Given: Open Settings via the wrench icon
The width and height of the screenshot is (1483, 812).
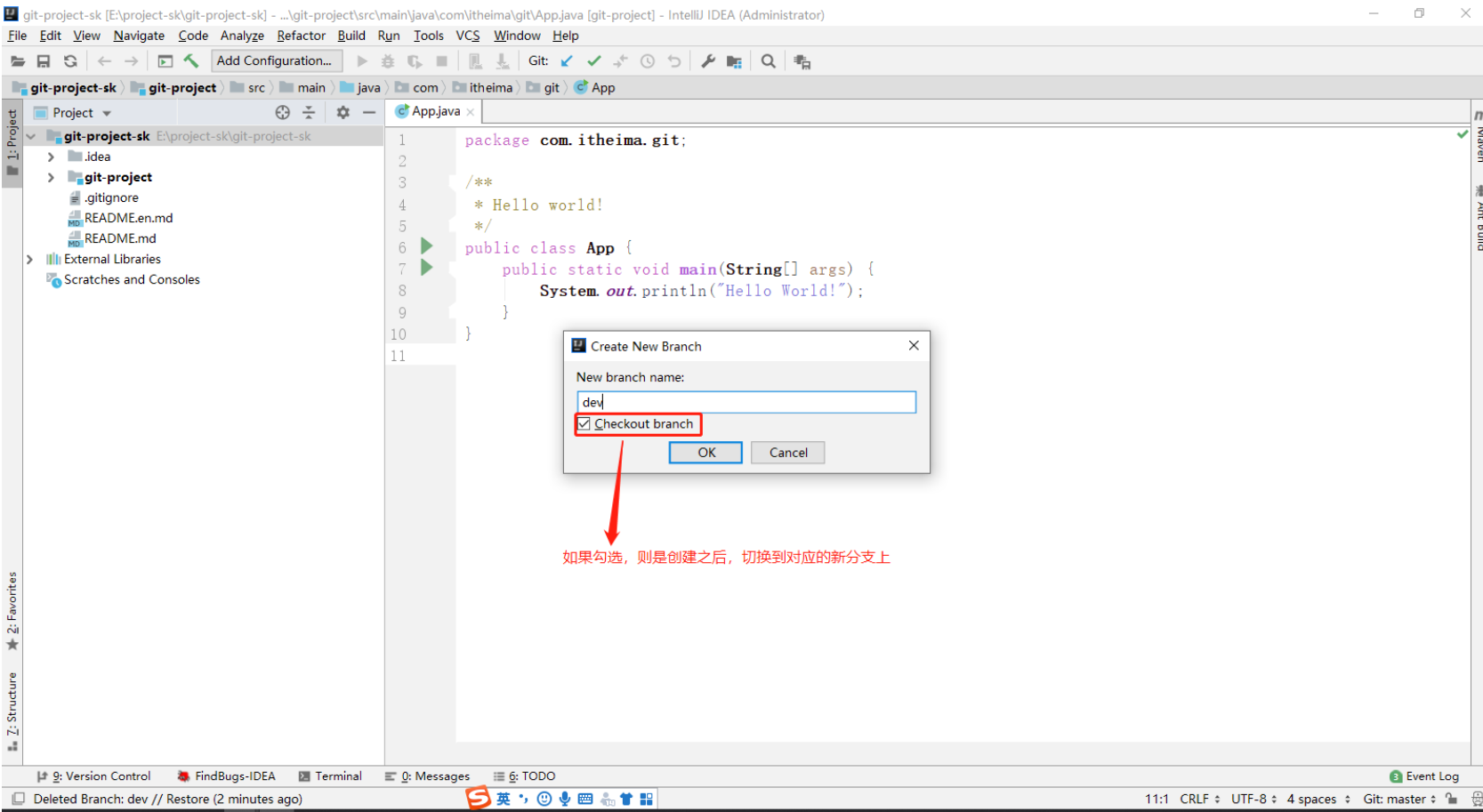Looking at the screenshot, I should coord(708,60).
